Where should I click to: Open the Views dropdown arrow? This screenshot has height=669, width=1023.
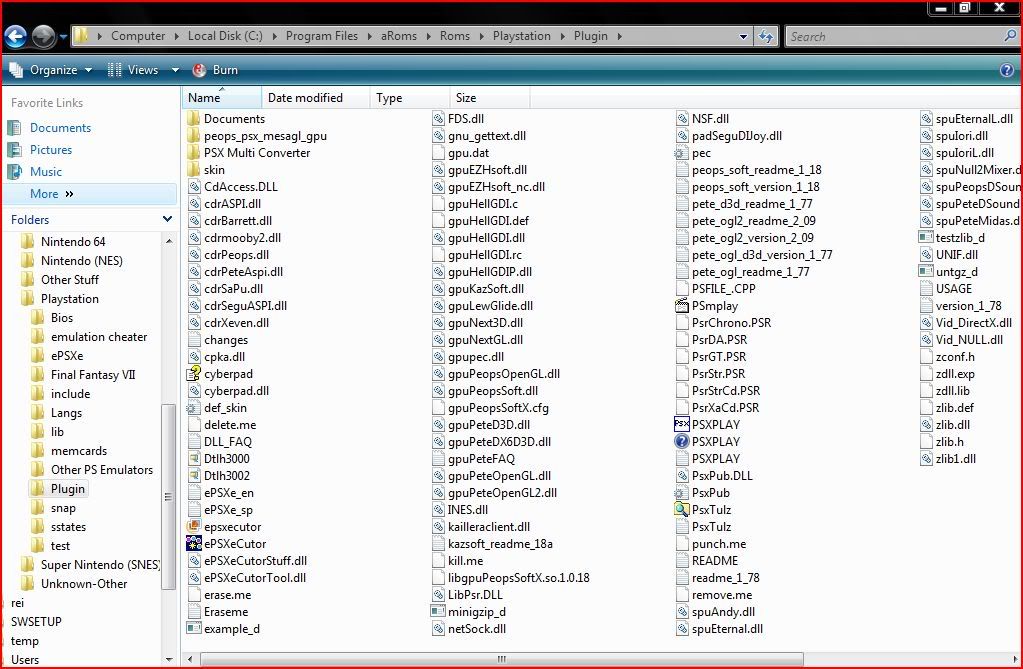(175, 70)
